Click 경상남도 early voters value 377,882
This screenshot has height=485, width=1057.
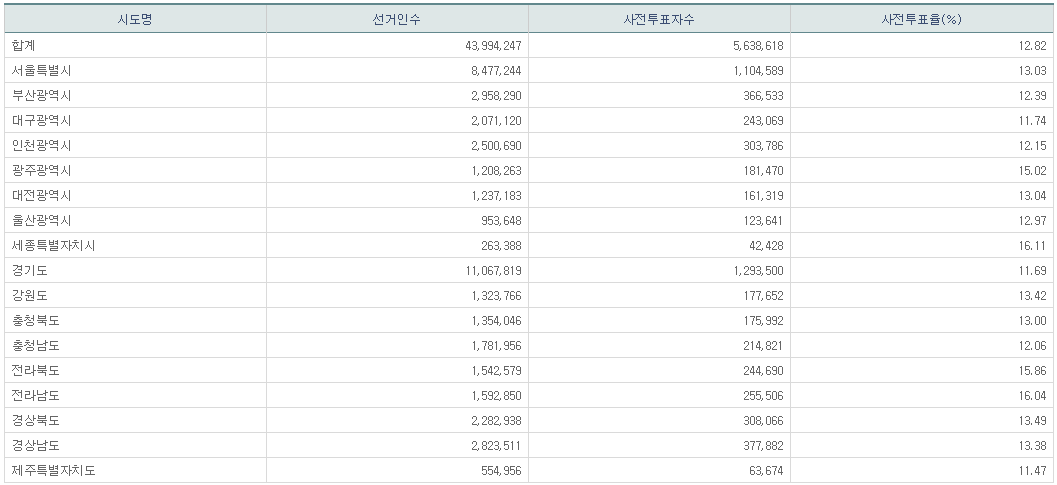[x=757, y=445]
